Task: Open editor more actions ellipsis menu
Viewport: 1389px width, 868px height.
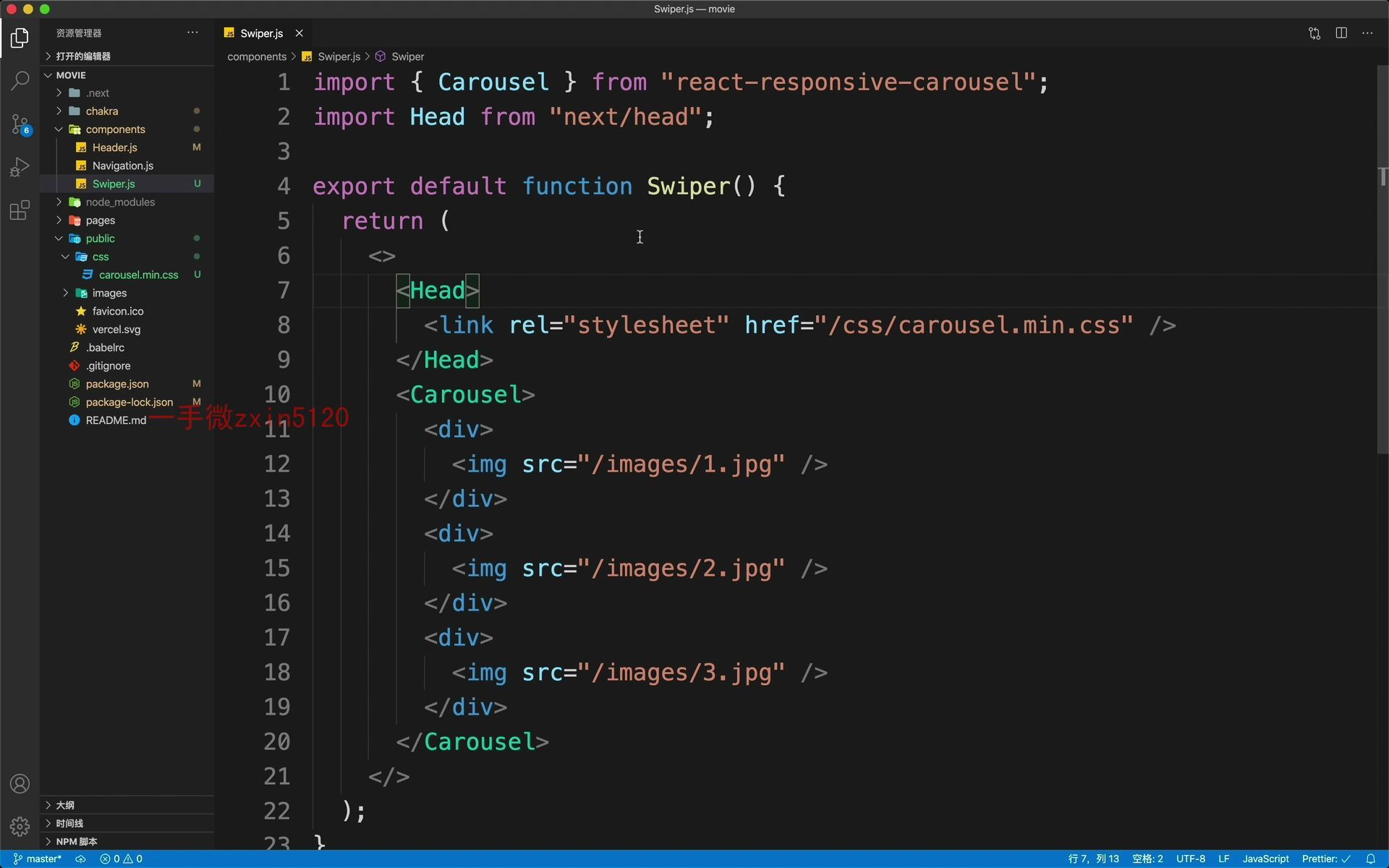Action: (1367, 33)
